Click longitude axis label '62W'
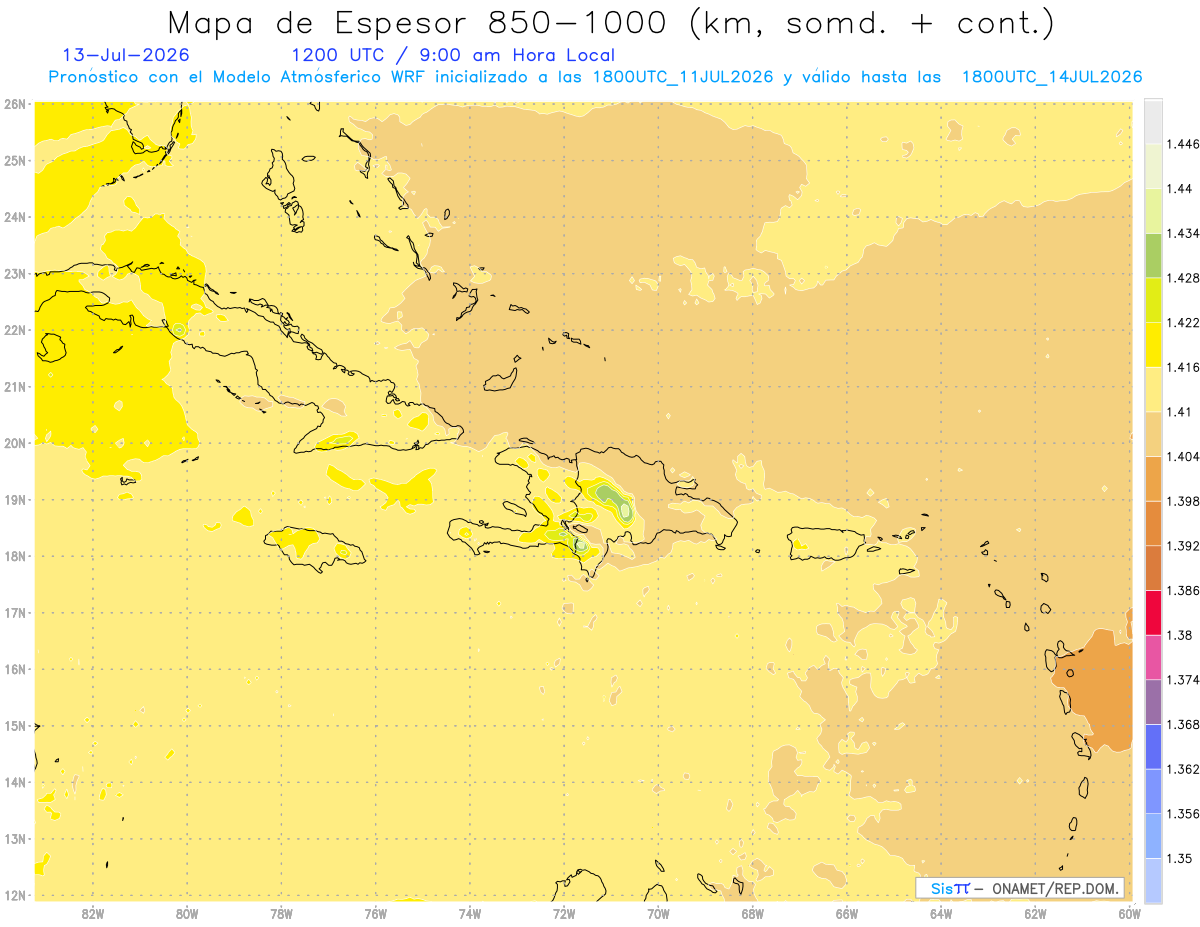Viewport: 1200px width, 927px height. coord(1035,913)
